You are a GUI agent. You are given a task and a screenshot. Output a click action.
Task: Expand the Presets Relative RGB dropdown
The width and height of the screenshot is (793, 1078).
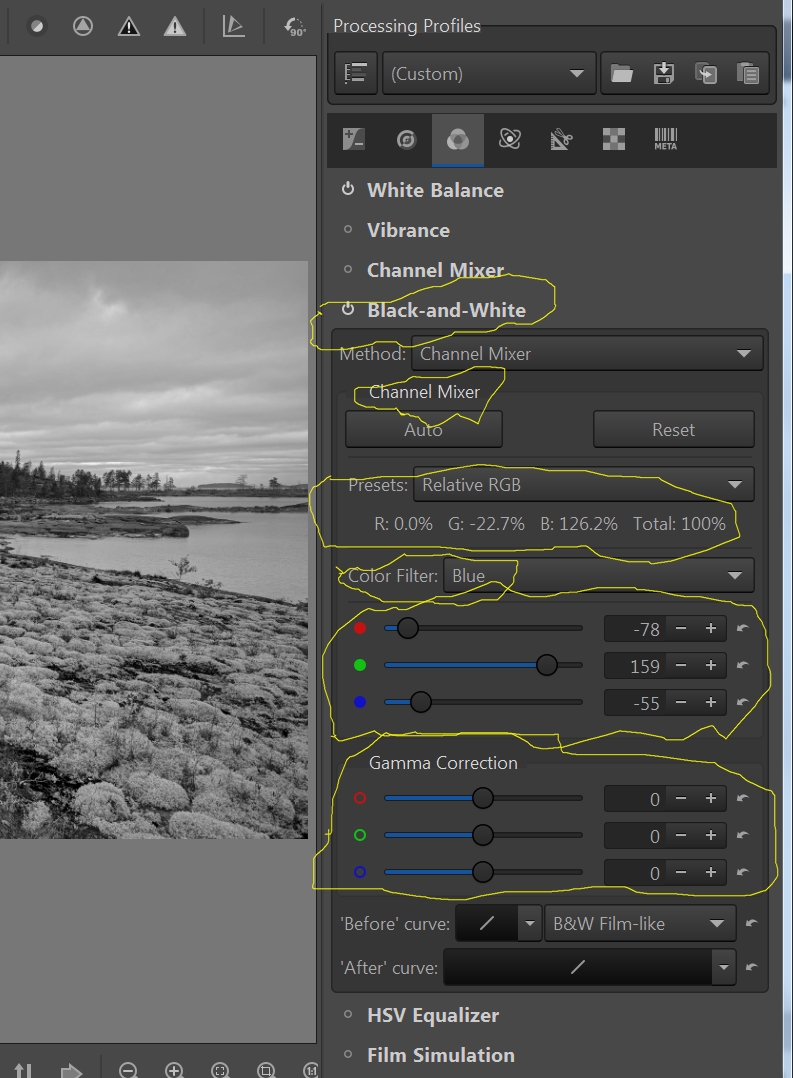point(583,485)
